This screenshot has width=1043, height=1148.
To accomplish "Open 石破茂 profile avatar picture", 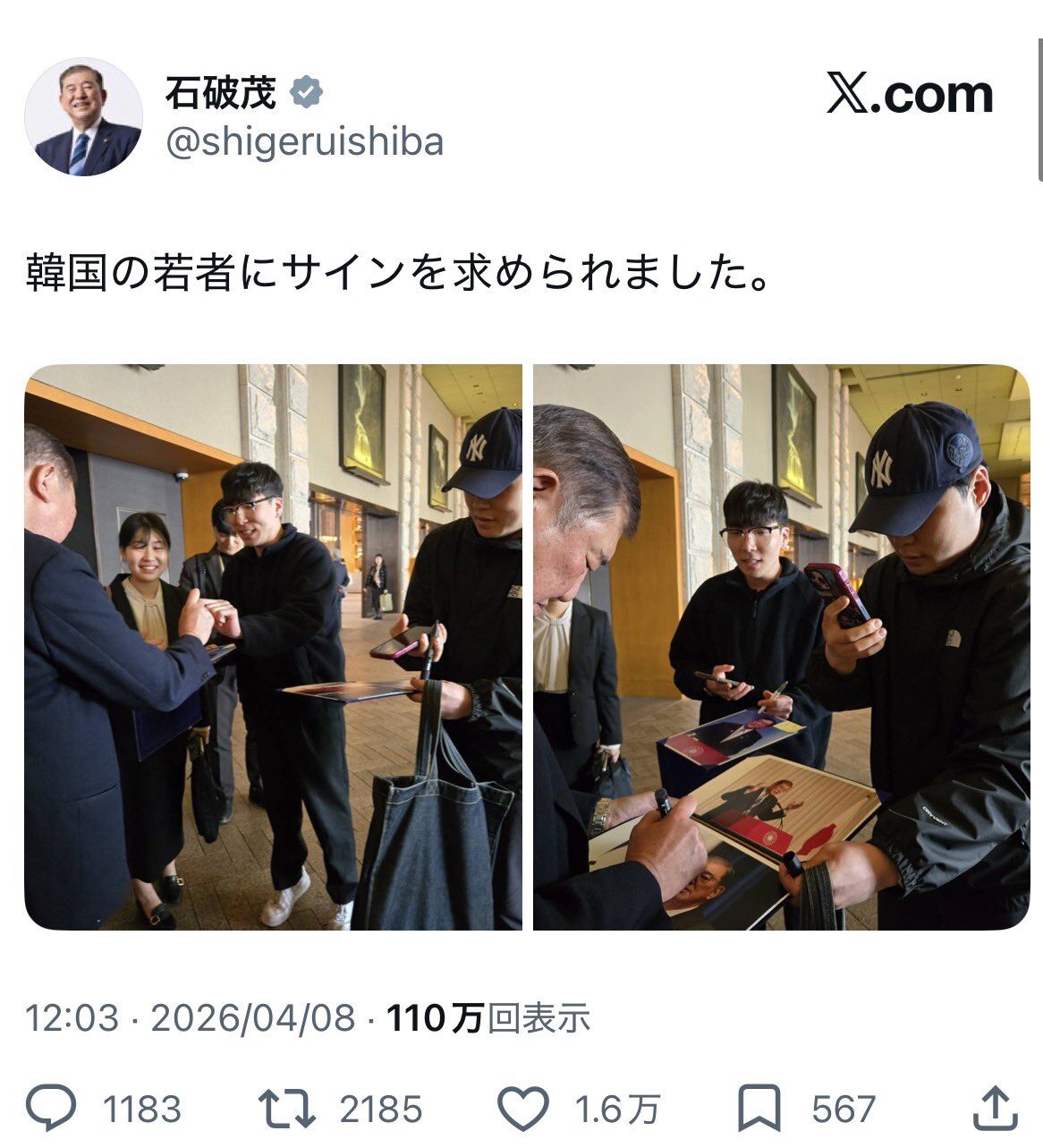I will (82, 116).
